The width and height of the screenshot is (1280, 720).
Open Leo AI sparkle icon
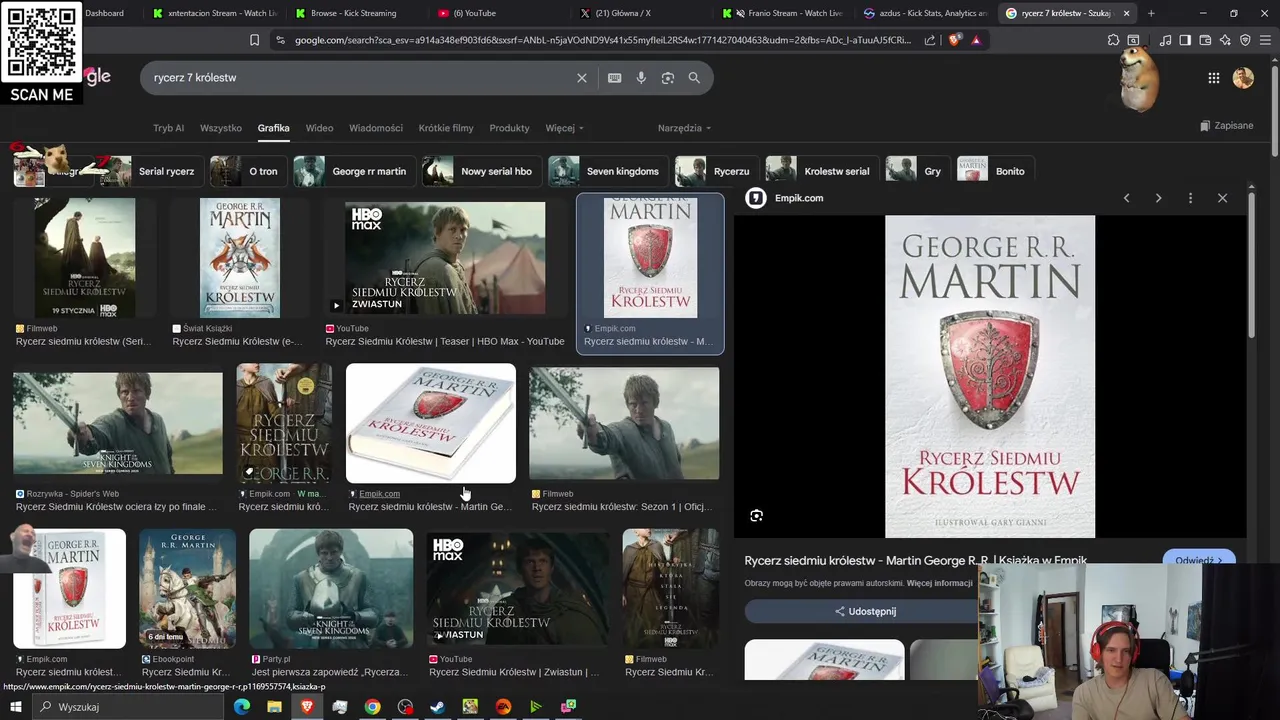[1225, 40]
